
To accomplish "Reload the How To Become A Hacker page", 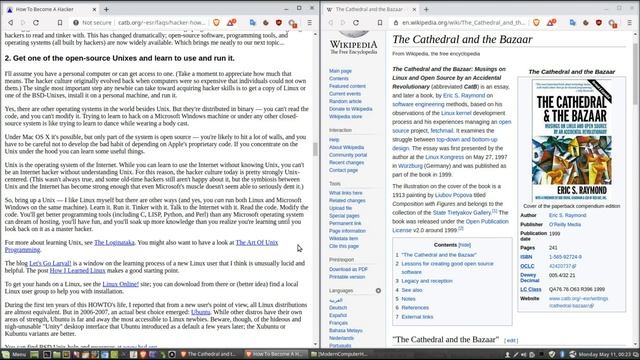I will (x=36, y=23).
